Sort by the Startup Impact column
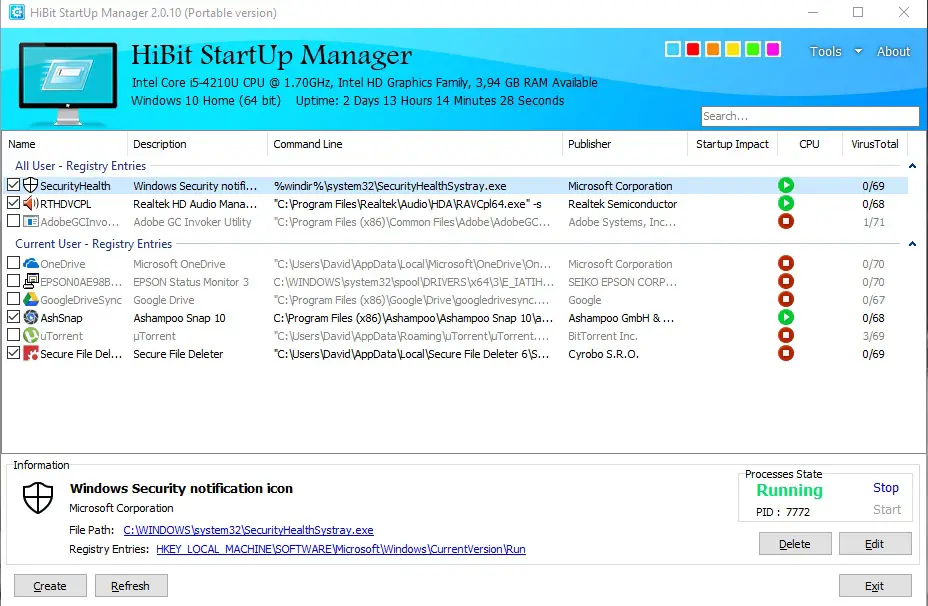The width and height of the screenshot is (928, 606). click(732, 144)
